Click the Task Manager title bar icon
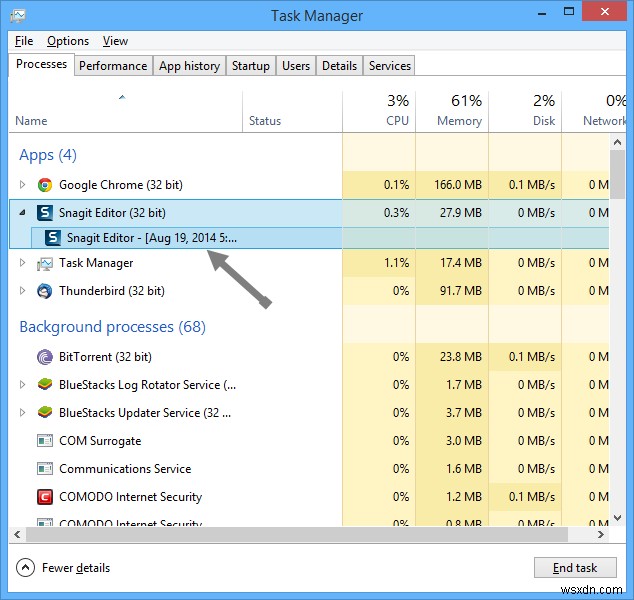Viewport: 634px width, 600px height. point(18,16)
